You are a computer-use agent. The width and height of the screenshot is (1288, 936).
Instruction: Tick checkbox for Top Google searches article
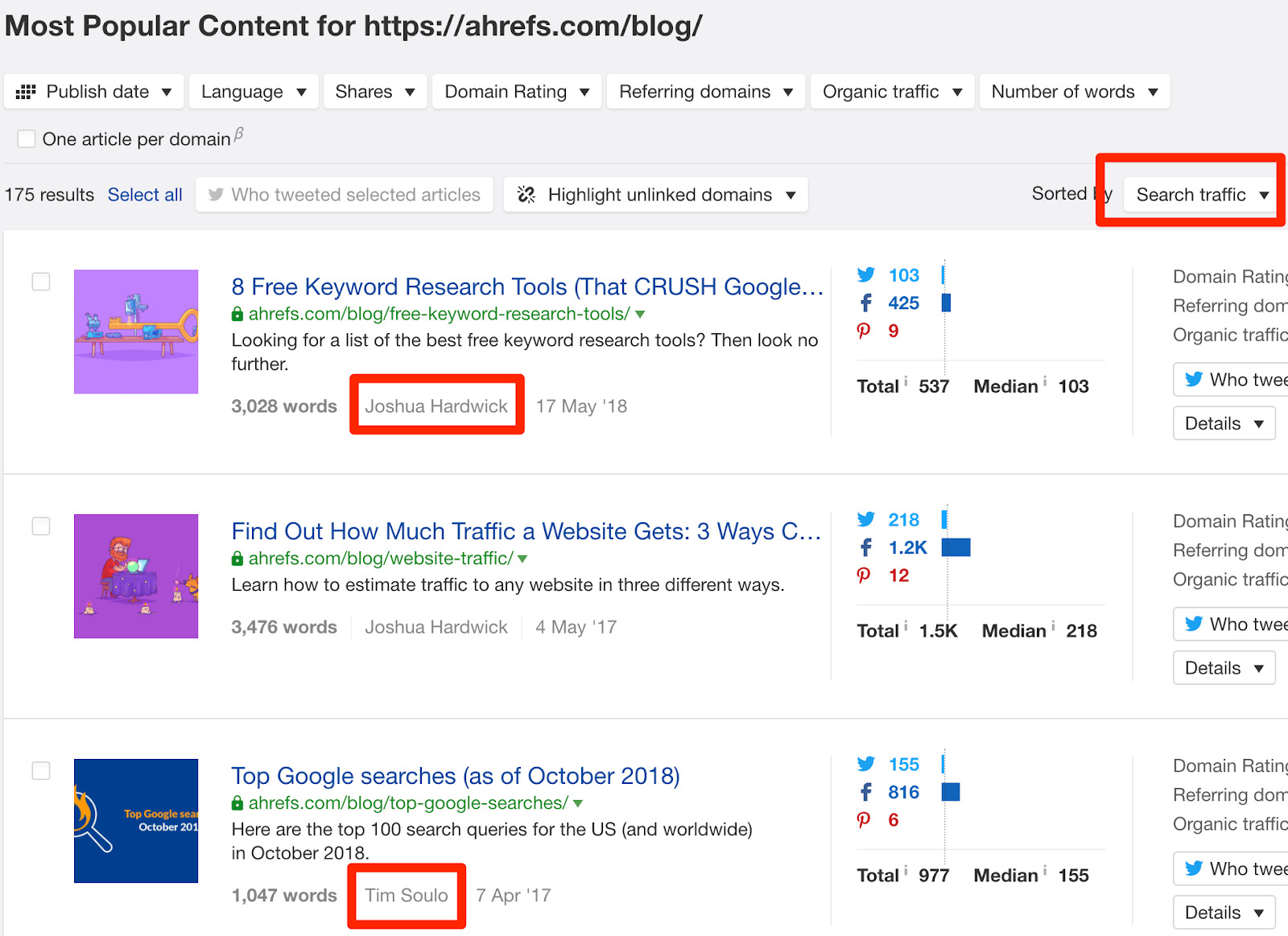41,771
